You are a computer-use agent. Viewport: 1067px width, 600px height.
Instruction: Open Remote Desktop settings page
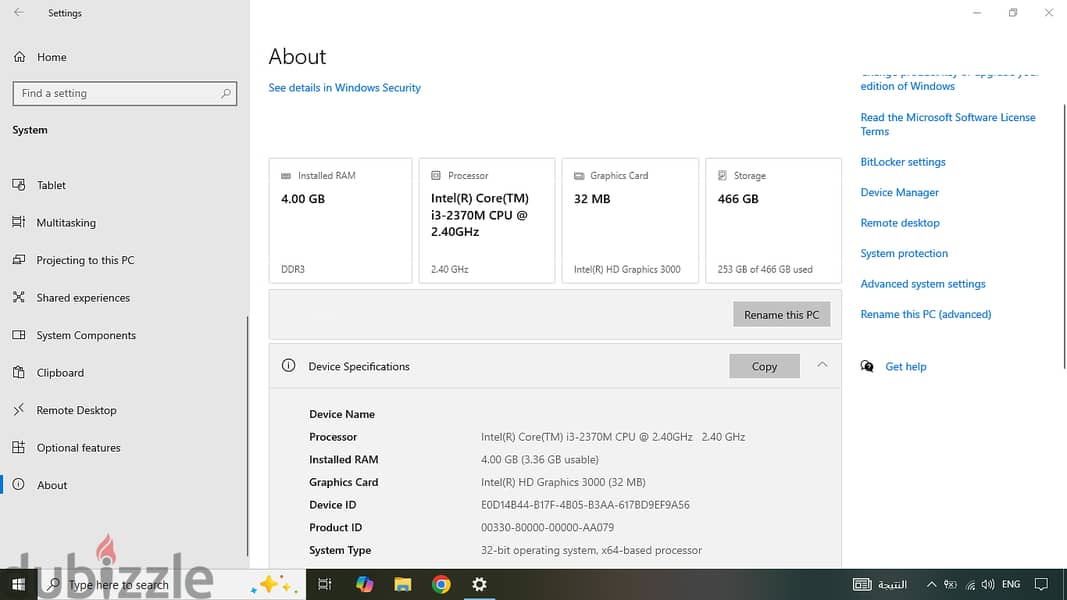tap(76, 410)
